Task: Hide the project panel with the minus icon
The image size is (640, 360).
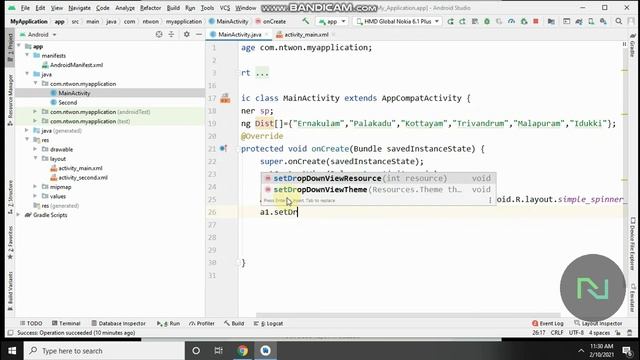Action: click(199, 35)
